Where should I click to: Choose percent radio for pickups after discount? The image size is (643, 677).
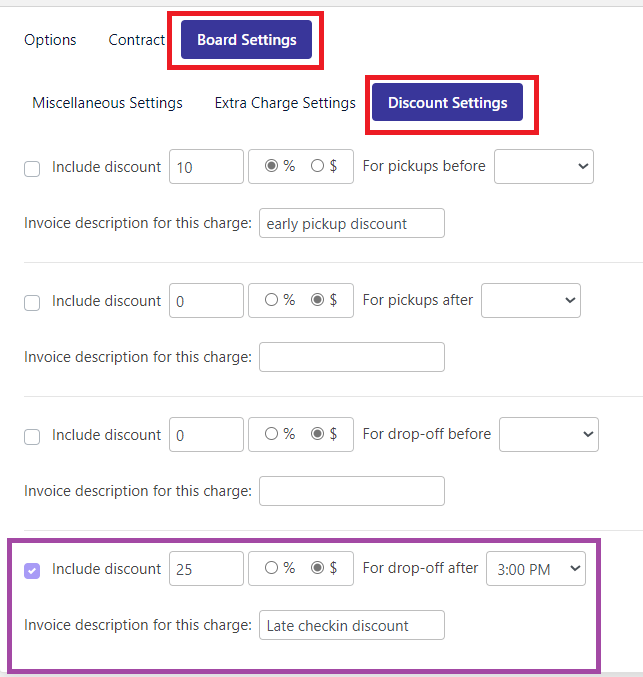click(271, 299)
